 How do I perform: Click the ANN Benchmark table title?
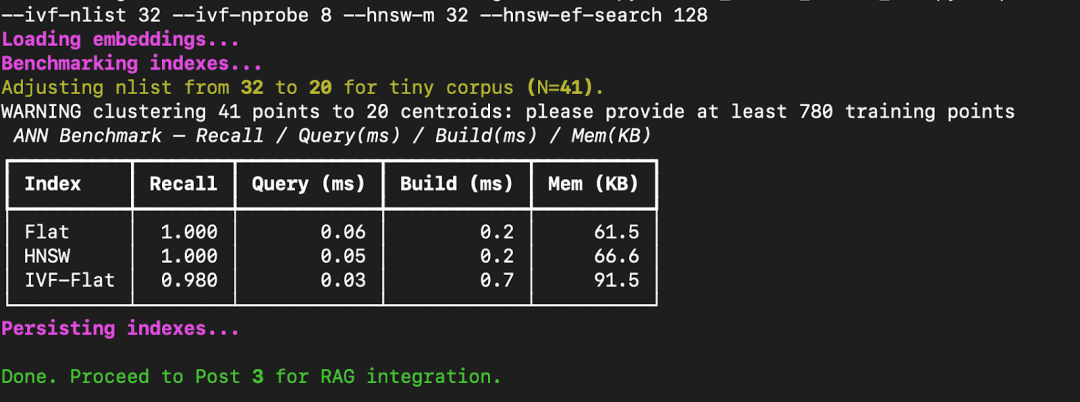pos(332,136)
